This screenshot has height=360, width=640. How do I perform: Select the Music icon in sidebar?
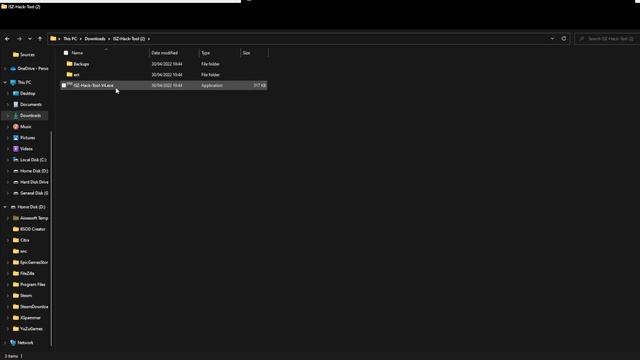16,127
